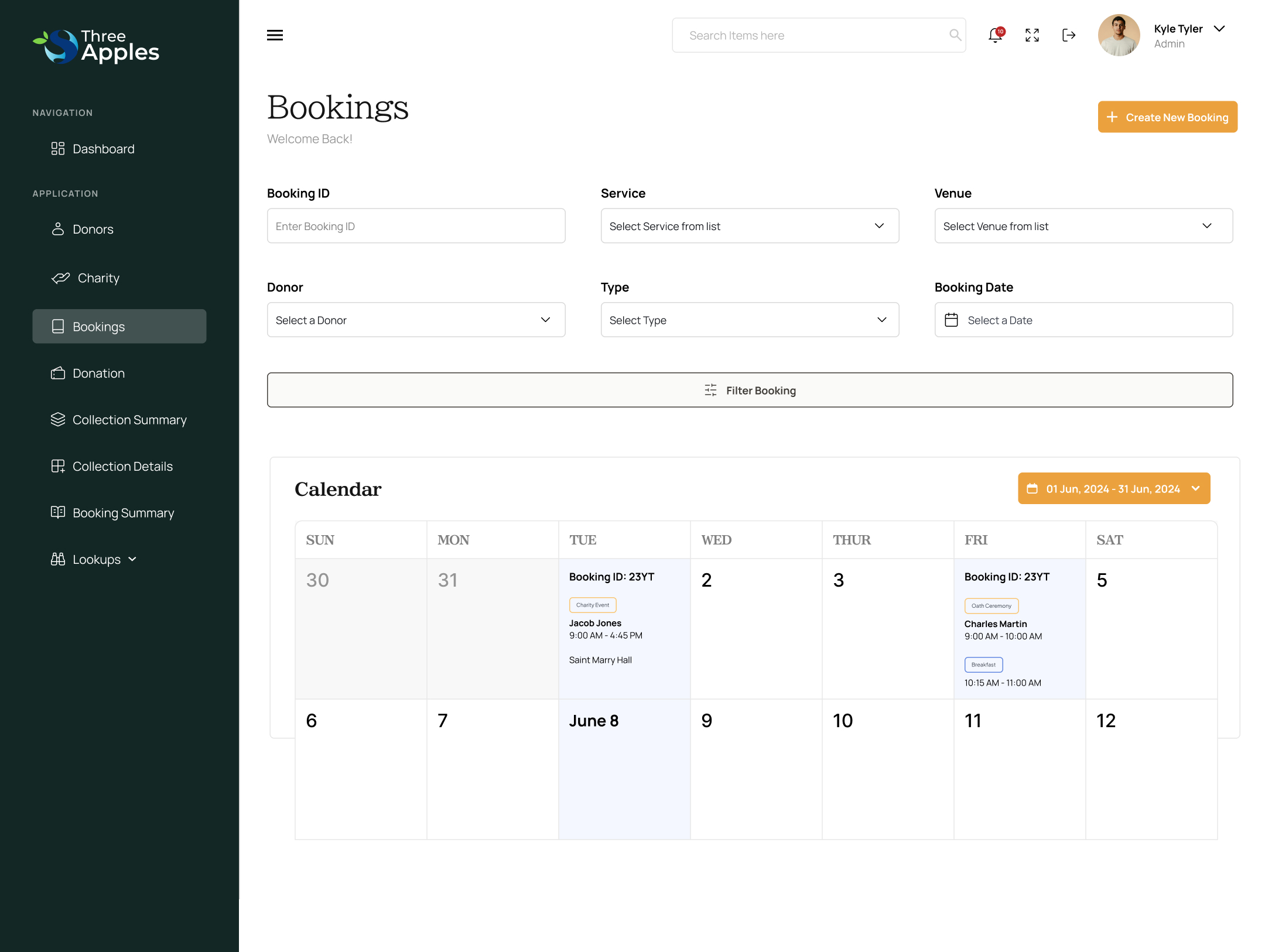Click the Enter Booking ID field
Viewport: 1265px width, 952px height.
tap(416, 225)
